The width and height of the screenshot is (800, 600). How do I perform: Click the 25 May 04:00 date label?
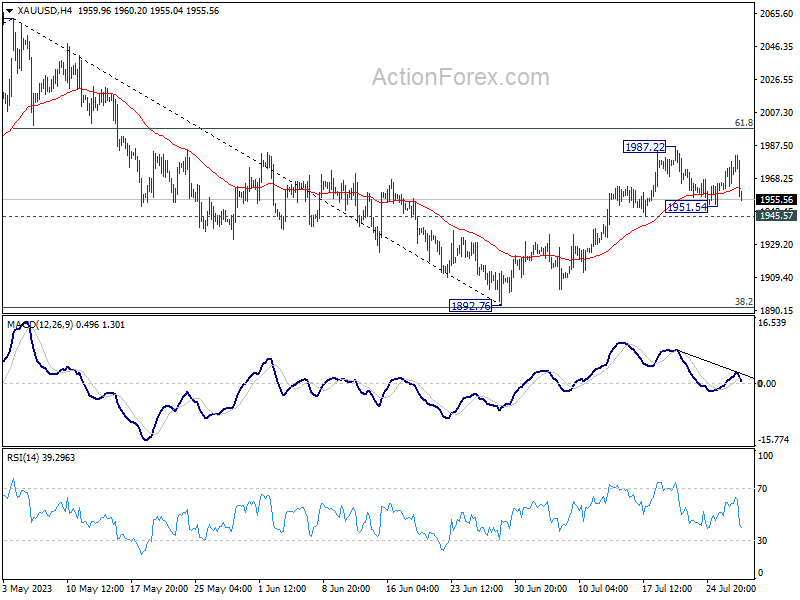coord(223,589)
